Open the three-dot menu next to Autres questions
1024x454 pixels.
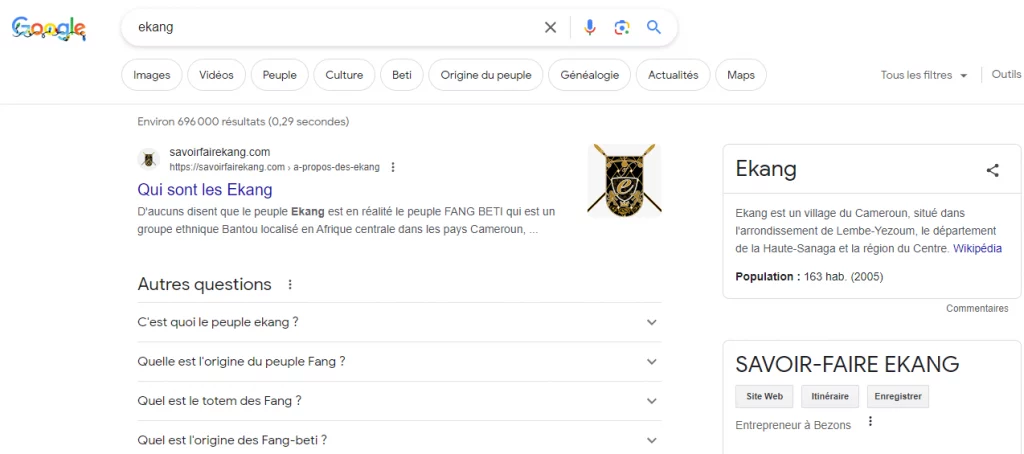tap(290, 285)
